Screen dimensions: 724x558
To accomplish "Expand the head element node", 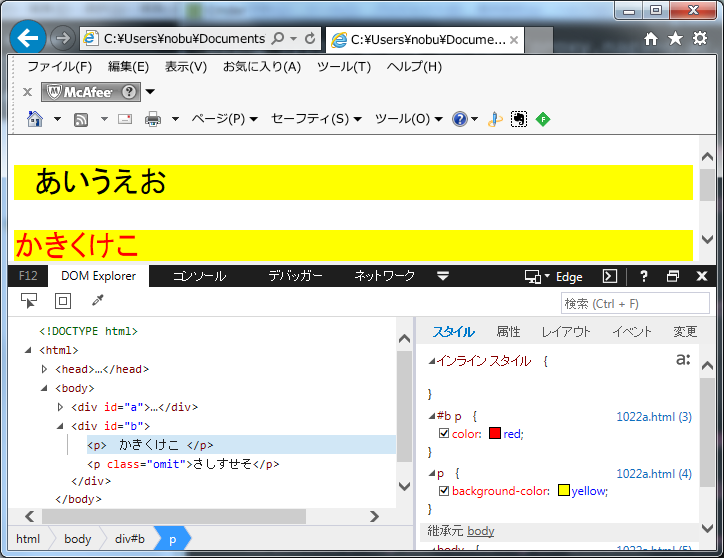I will pos(44,369).
